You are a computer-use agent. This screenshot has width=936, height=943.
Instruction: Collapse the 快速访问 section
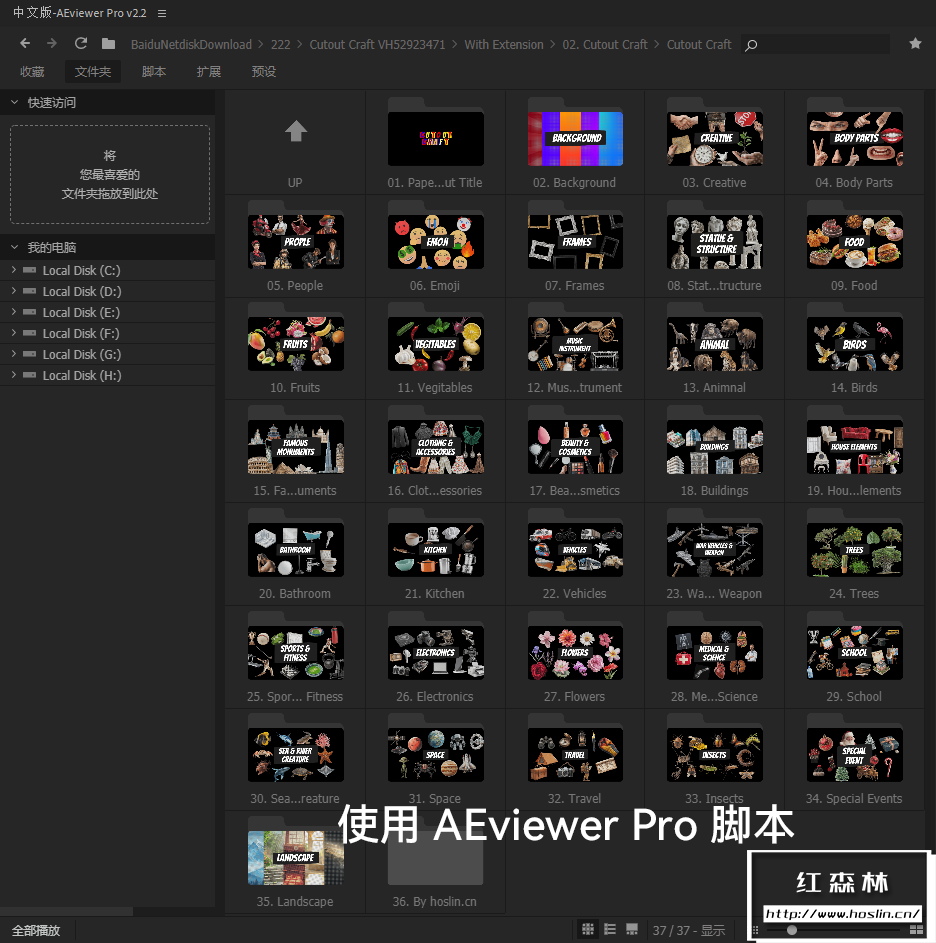(x=14, y=102)
